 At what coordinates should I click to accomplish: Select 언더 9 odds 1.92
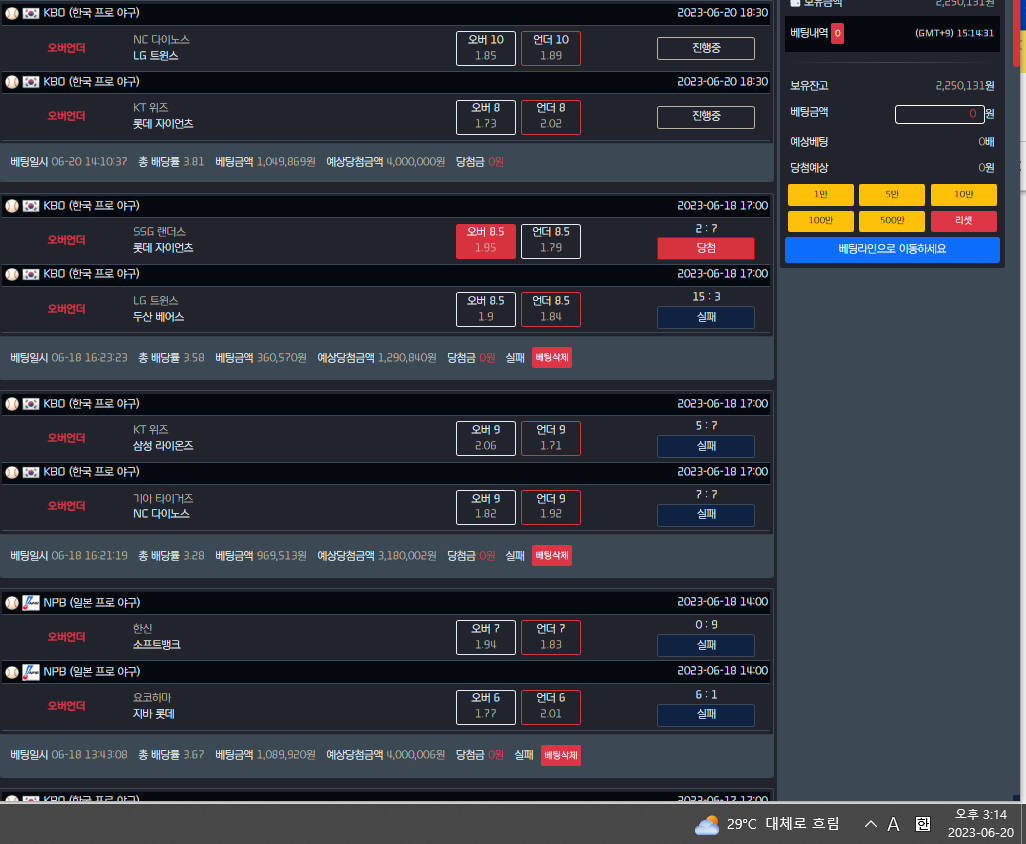(x=551, y=507)
